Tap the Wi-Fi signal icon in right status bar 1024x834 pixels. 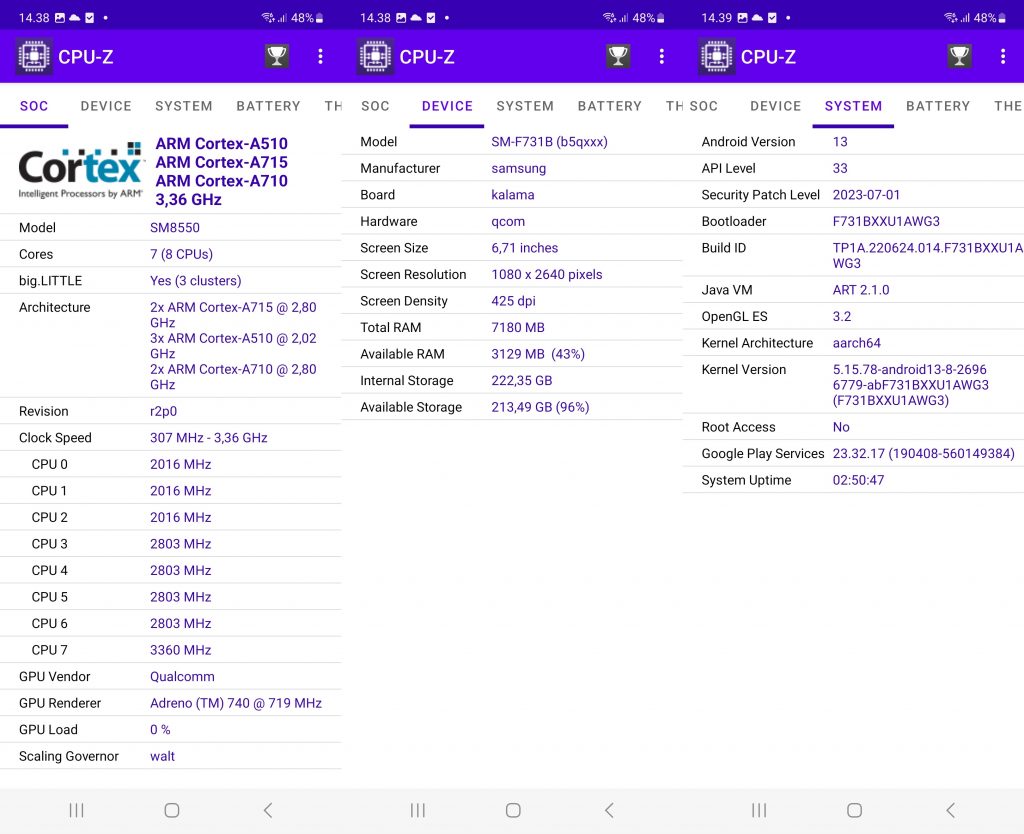950,18
